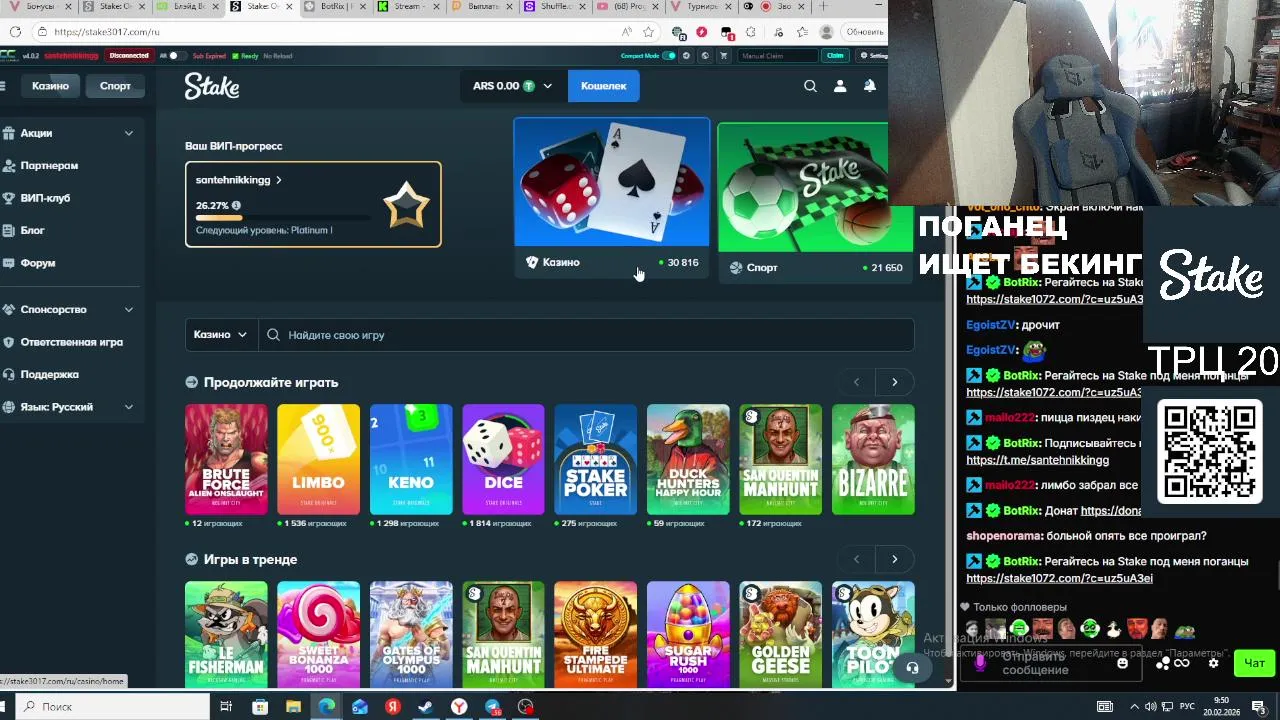1280x720 pixels.
Task: Expand the Спонсорство sidebar section
Action: coord(129,309)
